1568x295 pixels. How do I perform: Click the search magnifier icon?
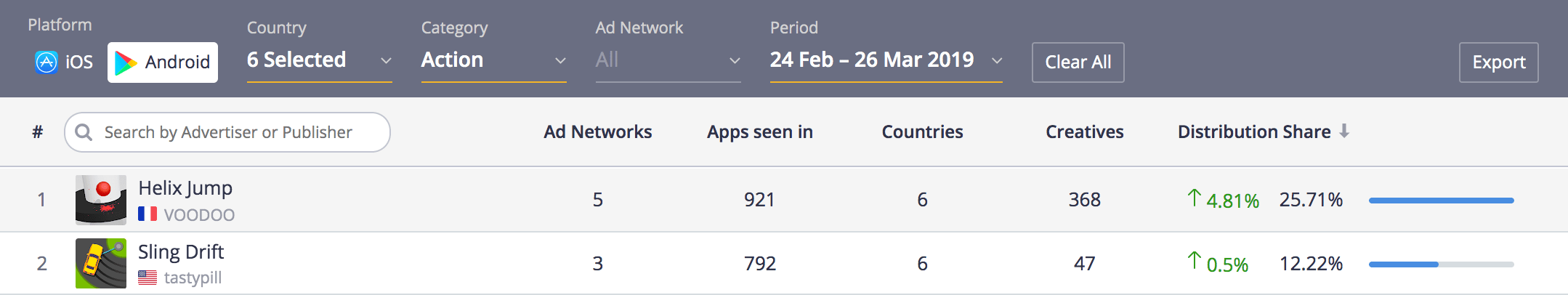[84, 132]
